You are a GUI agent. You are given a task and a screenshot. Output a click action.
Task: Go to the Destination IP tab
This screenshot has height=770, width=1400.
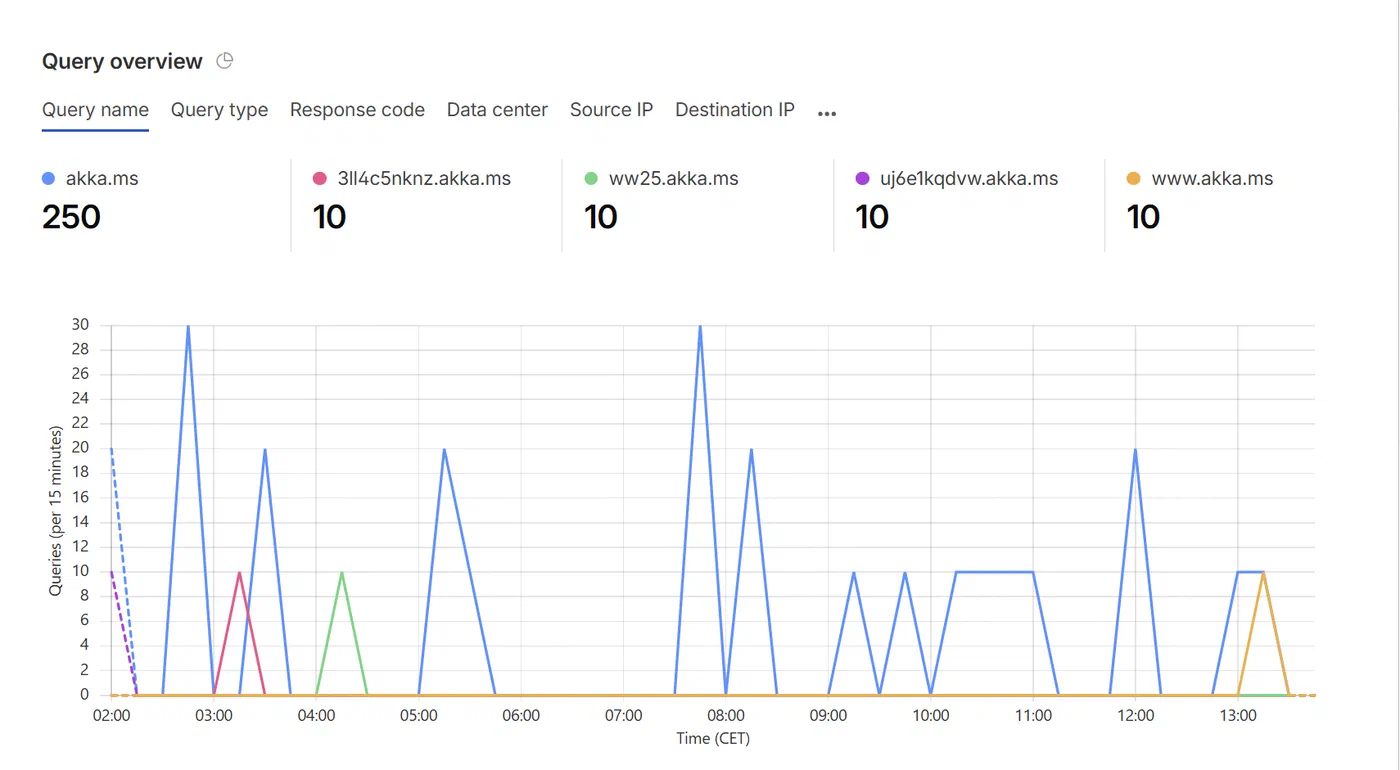(x=735, y=110)
